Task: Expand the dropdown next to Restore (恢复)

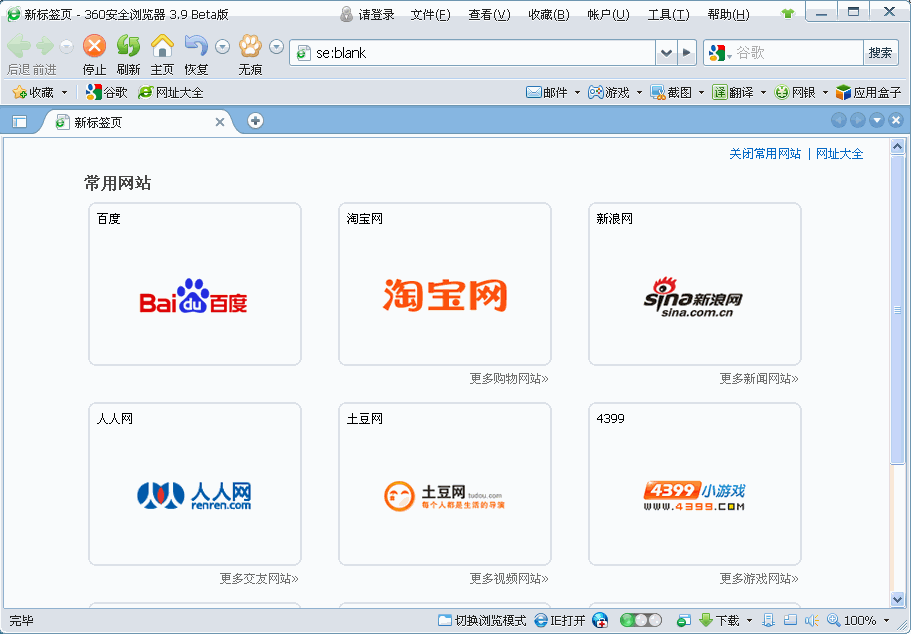Action: click(x=222, y=46)
